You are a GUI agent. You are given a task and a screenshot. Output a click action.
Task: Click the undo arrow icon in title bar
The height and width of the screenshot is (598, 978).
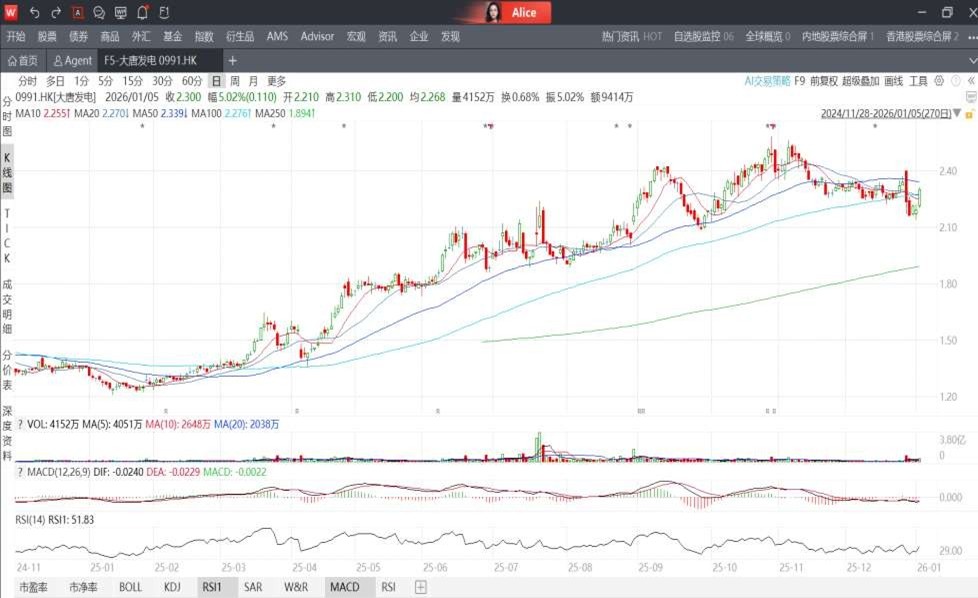click(x=35, y=13)
